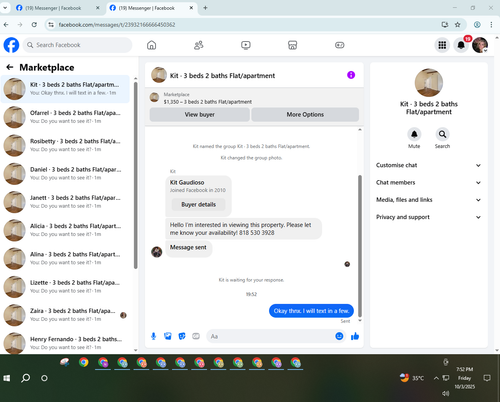Expand the Customise chat section
This screenshot has height=402, width=500.
(428, 165)
